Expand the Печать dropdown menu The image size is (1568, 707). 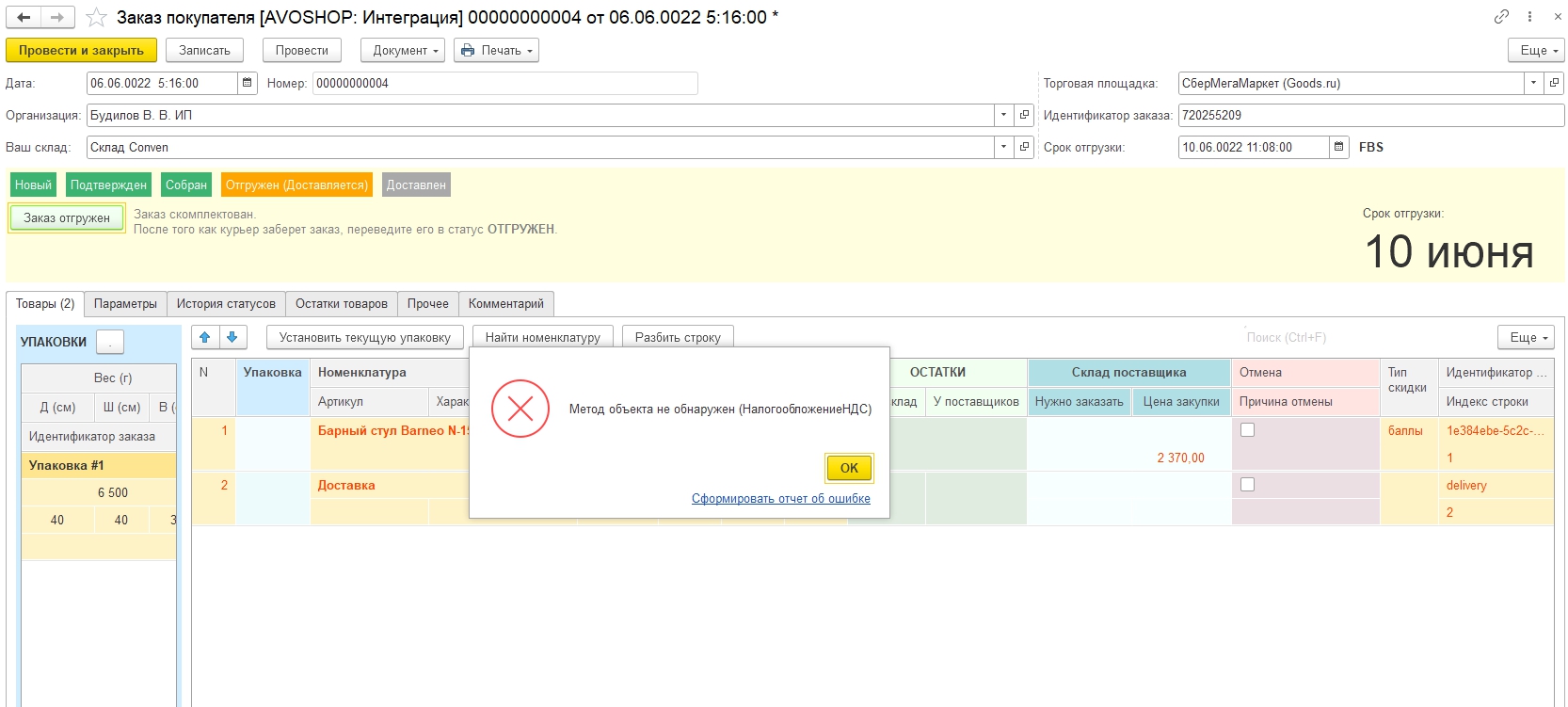click(x=496, y=51)
